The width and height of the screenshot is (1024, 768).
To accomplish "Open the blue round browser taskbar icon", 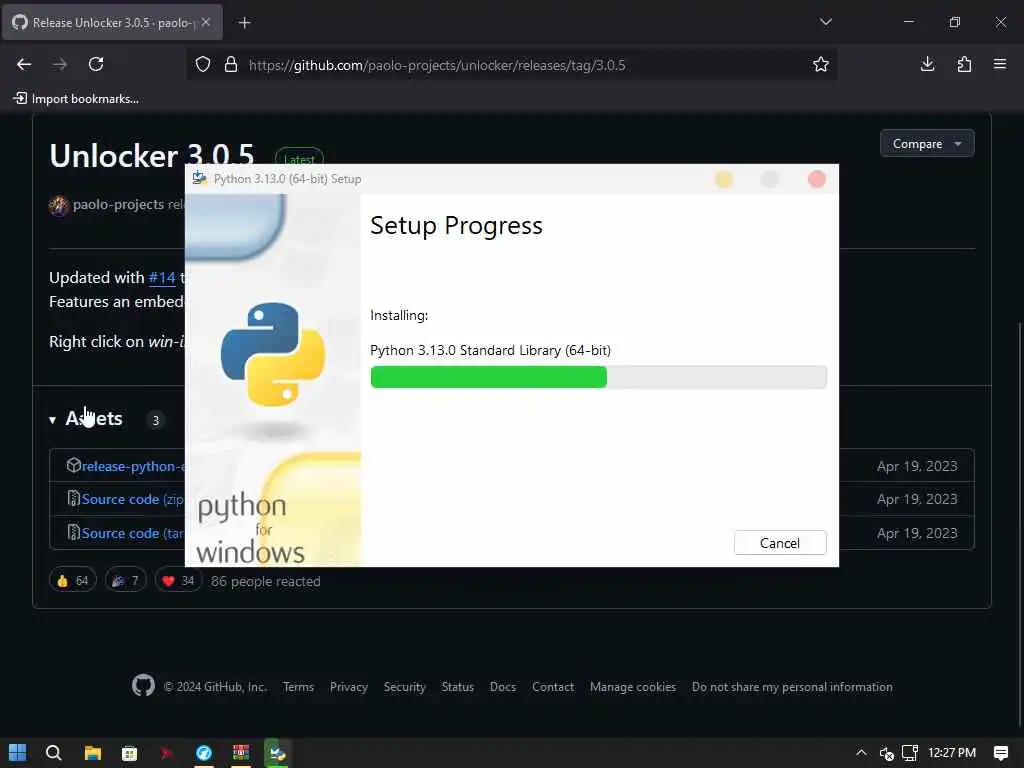I will (204, 753).
